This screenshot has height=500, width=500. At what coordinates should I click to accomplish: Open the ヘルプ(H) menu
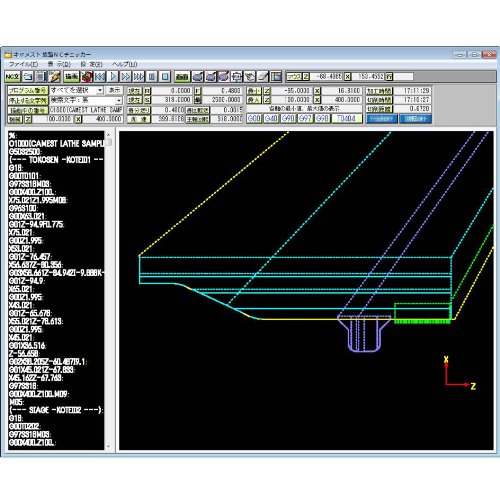point(125,64)
